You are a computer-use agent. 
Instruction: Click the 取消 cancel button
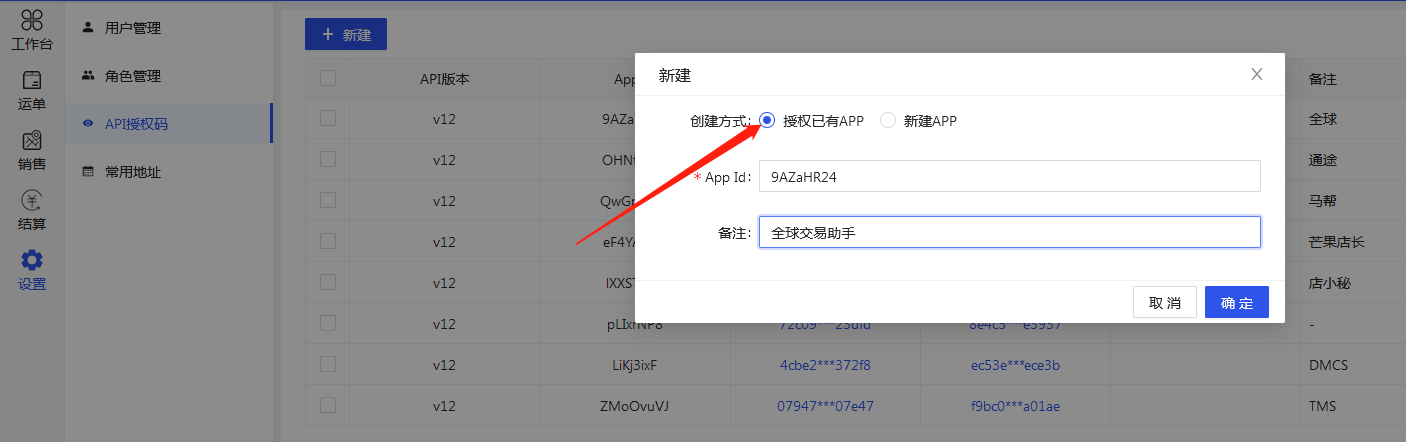(1164, 303)
